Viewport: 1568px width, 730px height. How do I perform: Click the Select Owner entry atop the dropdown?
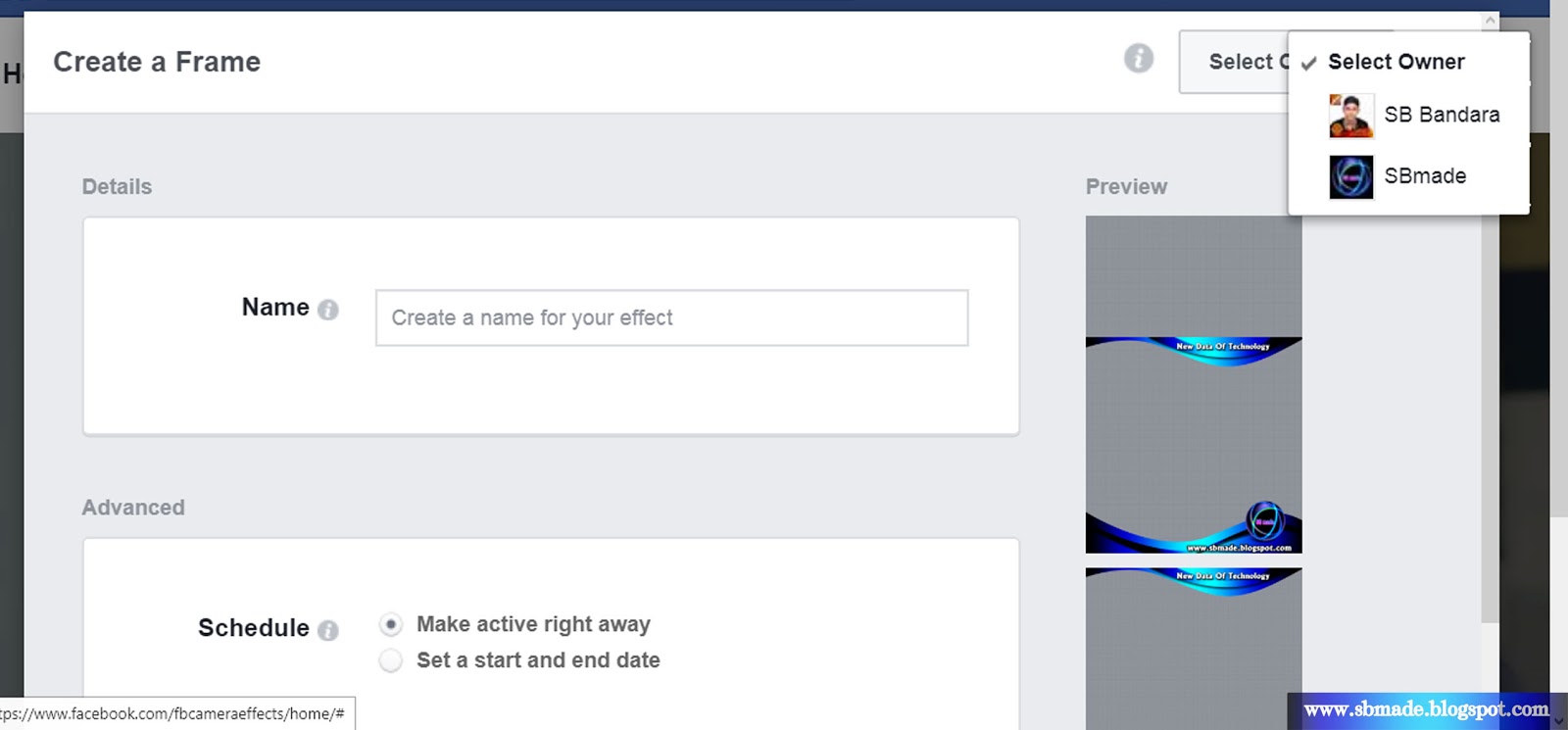[x=1396, y=62]
